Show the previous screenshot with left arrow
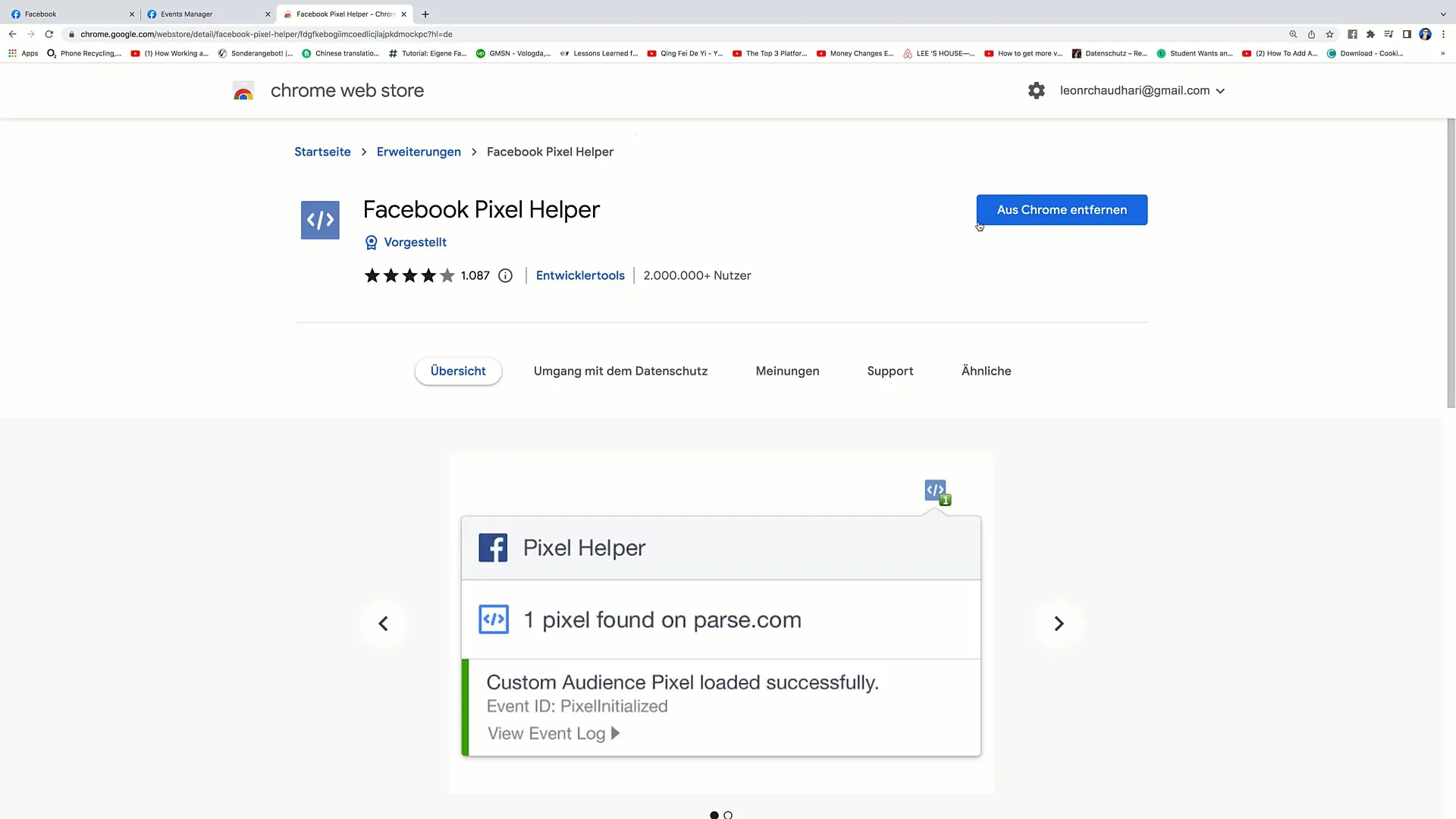1456x819 pixels. click(x=383, y=623)
